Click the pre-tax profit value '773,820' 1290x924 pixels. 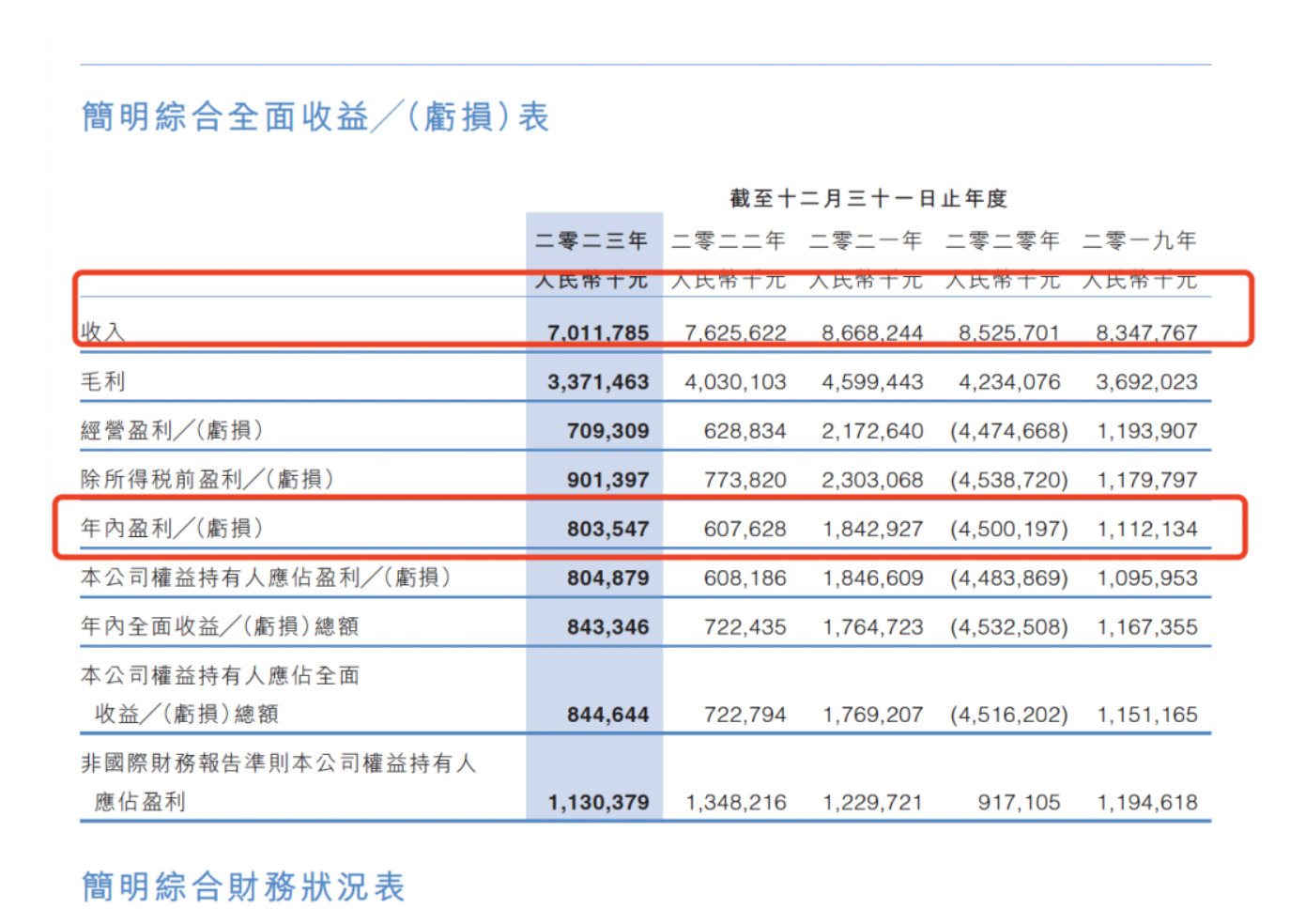745,480
